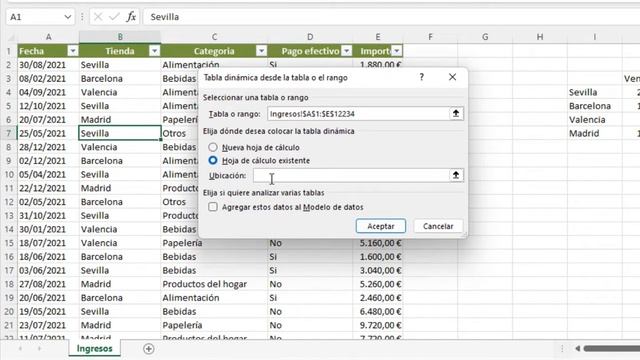This screenshot has height=360, width=640.
Task: Select column F header
Action: tap(430, 37)
